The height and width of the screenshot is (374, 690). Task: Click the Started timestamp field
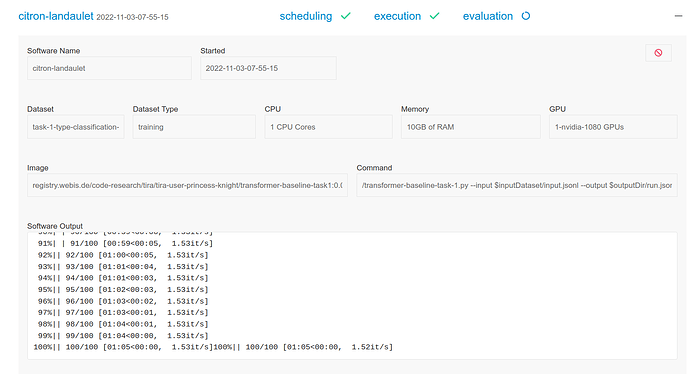pyautogui.click(x=268, y=68)
